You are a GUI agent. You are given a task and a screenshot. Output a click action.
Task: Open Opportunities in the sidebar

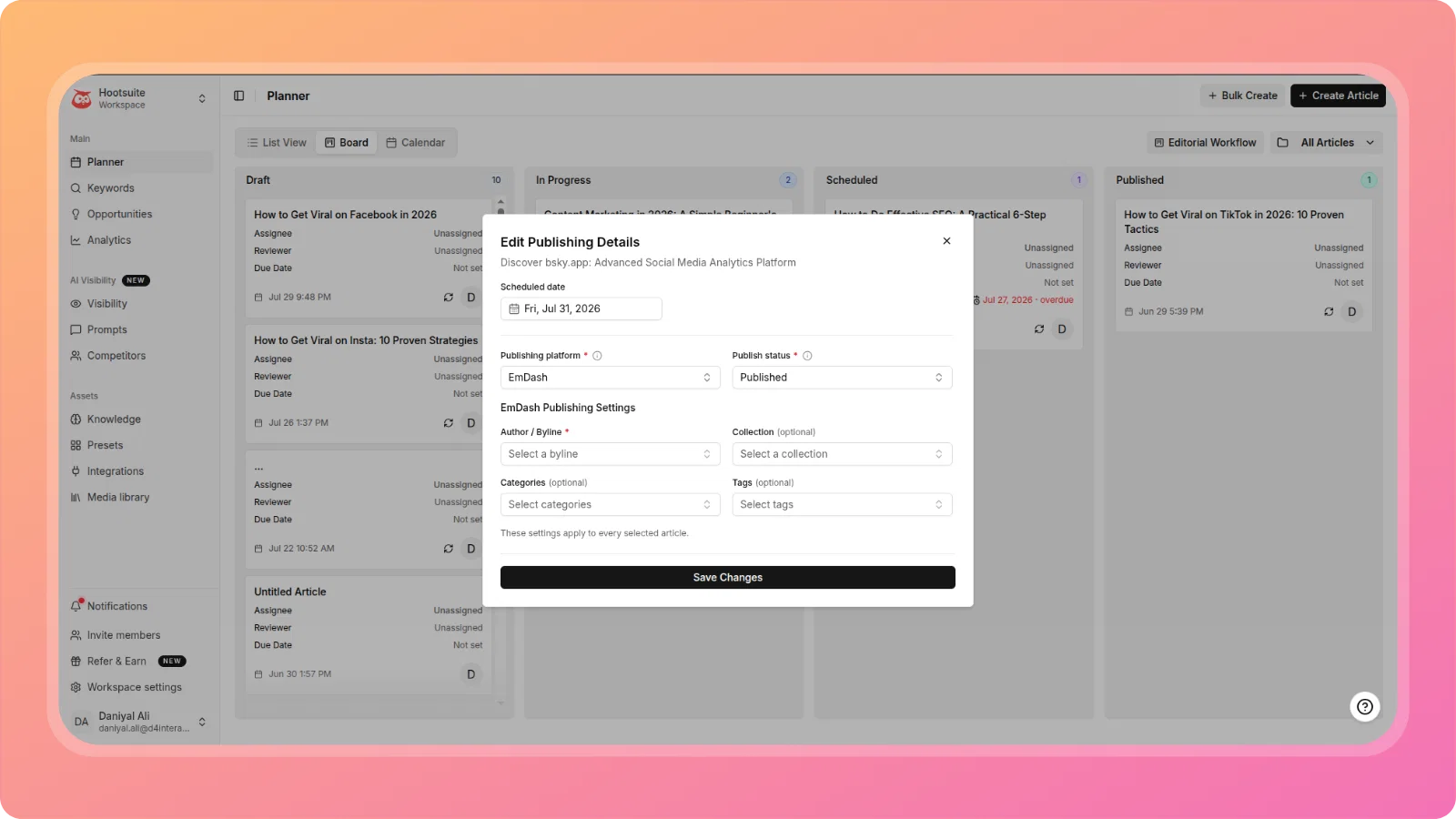[x=140, y=214]
